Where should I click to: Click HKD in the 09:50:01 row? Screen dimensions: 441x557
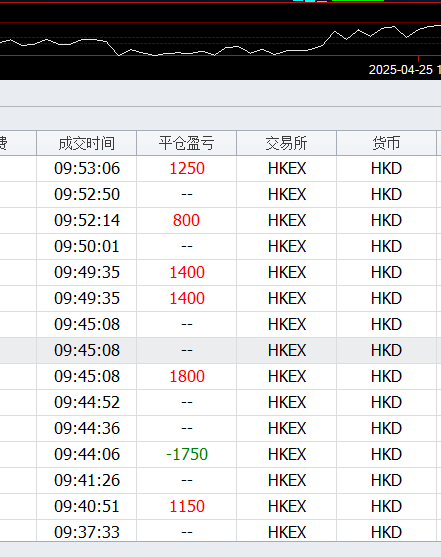(x=386, y=246)
